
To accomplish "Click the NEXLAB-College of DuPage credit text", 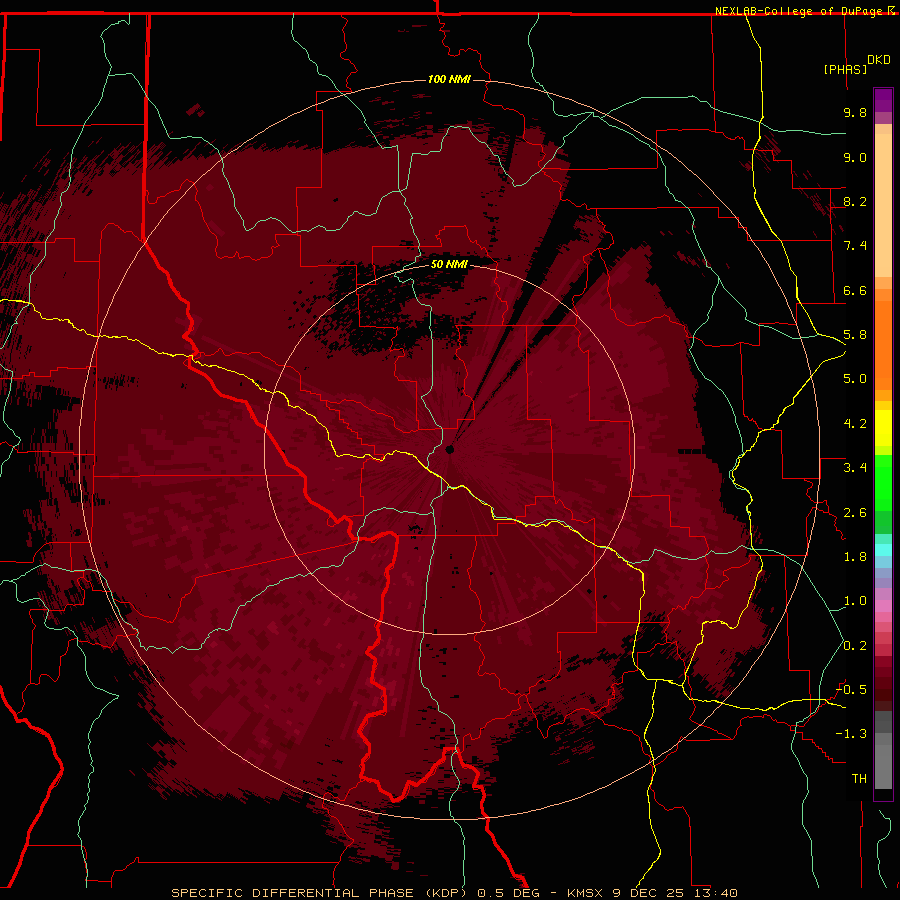I will 804,11.
